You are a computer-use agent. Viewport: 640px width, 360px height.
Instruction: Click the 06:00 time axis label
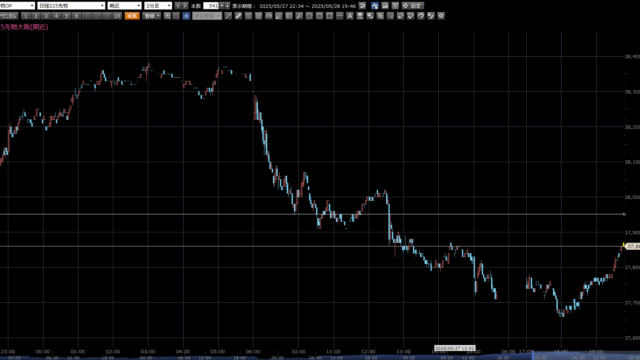[x=253, y=351]
